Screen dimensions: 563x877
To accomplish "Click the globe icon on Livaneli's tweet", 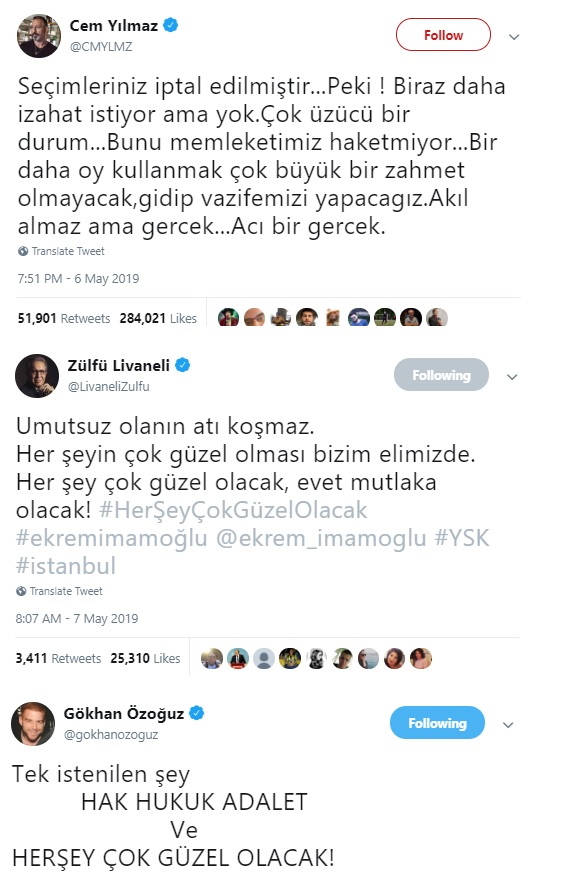I will (x=21, y=591).
